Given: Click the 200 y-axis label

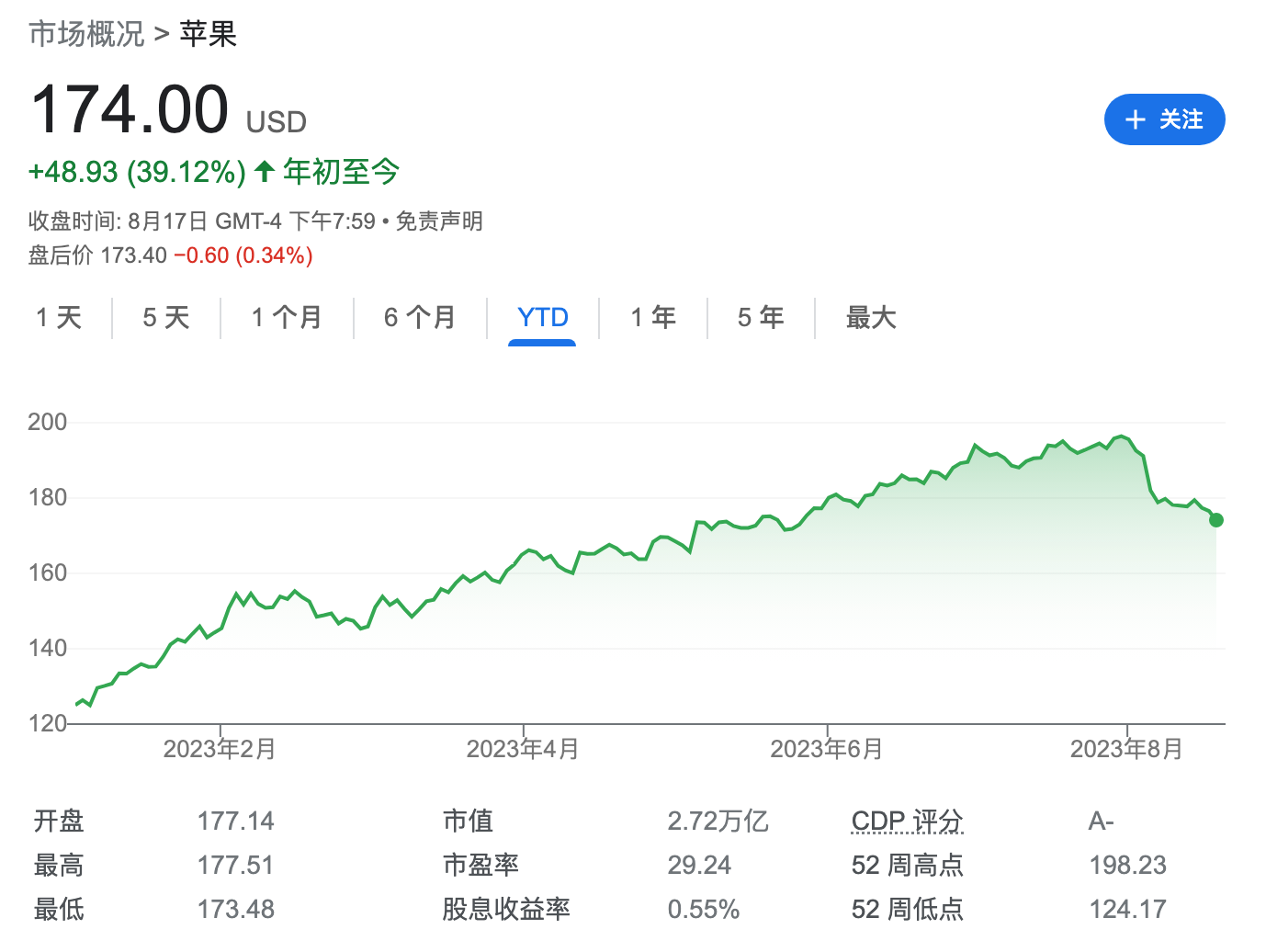Looking at the screenshot, I should (x=48, y=422).
